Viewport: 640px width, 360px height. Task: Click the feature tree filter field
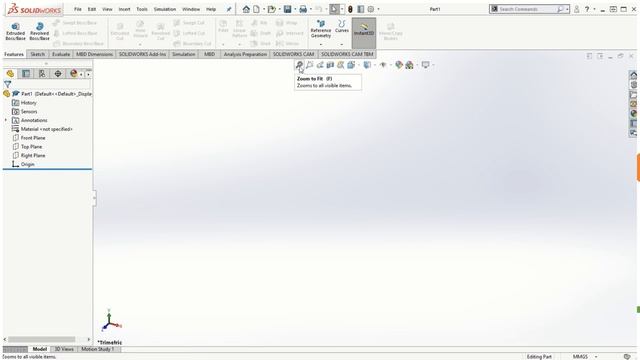click(51, 84)
